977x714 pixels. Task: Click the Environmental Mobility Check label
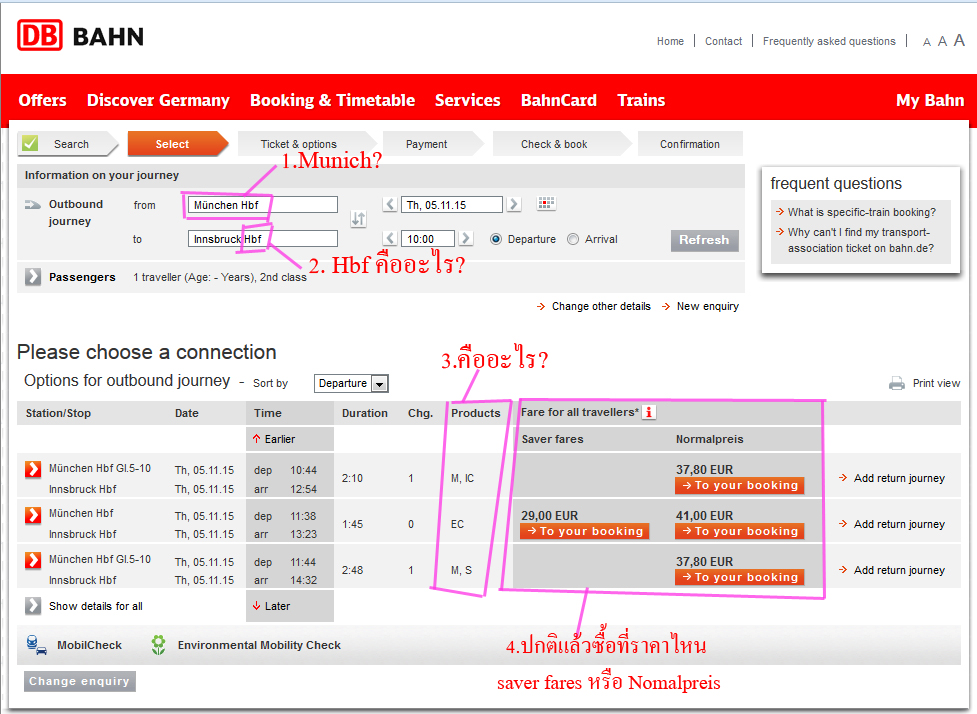(x=259, y=645)
